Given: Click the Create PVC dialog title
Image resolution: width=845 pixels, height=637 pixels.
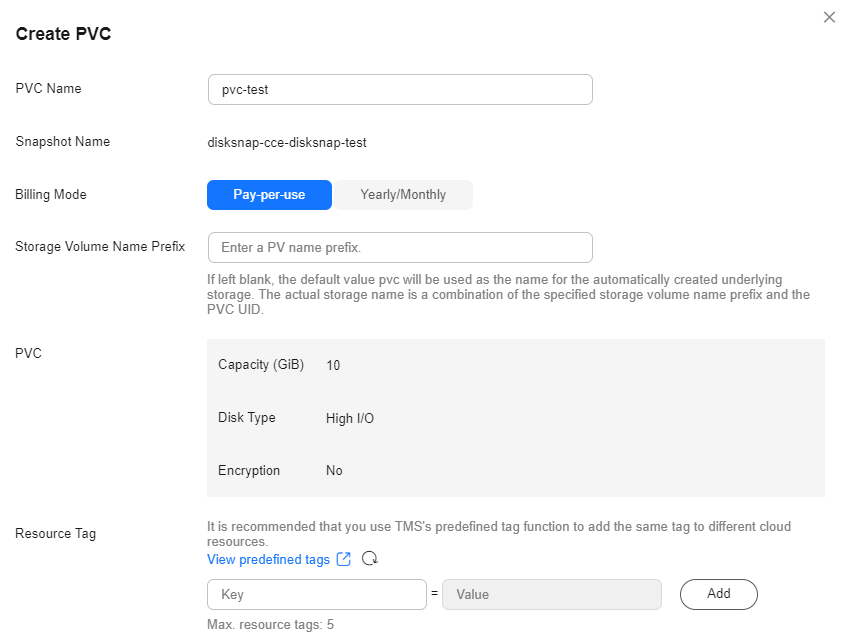Looking at the screenshot, I should pos(63,33).
